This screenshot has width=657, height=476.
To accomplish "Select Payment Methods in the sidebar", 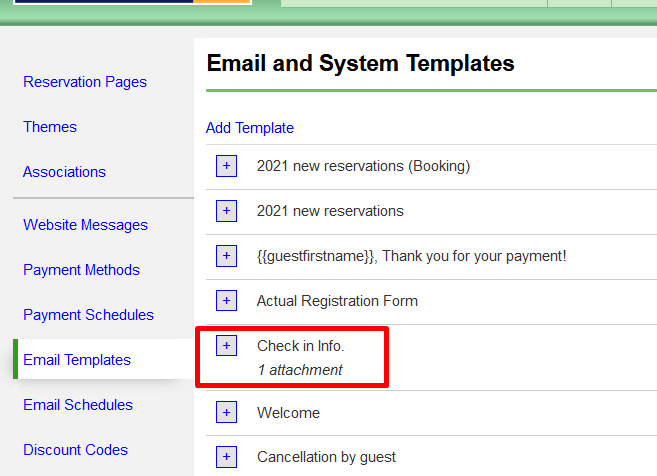I will 81,270.
